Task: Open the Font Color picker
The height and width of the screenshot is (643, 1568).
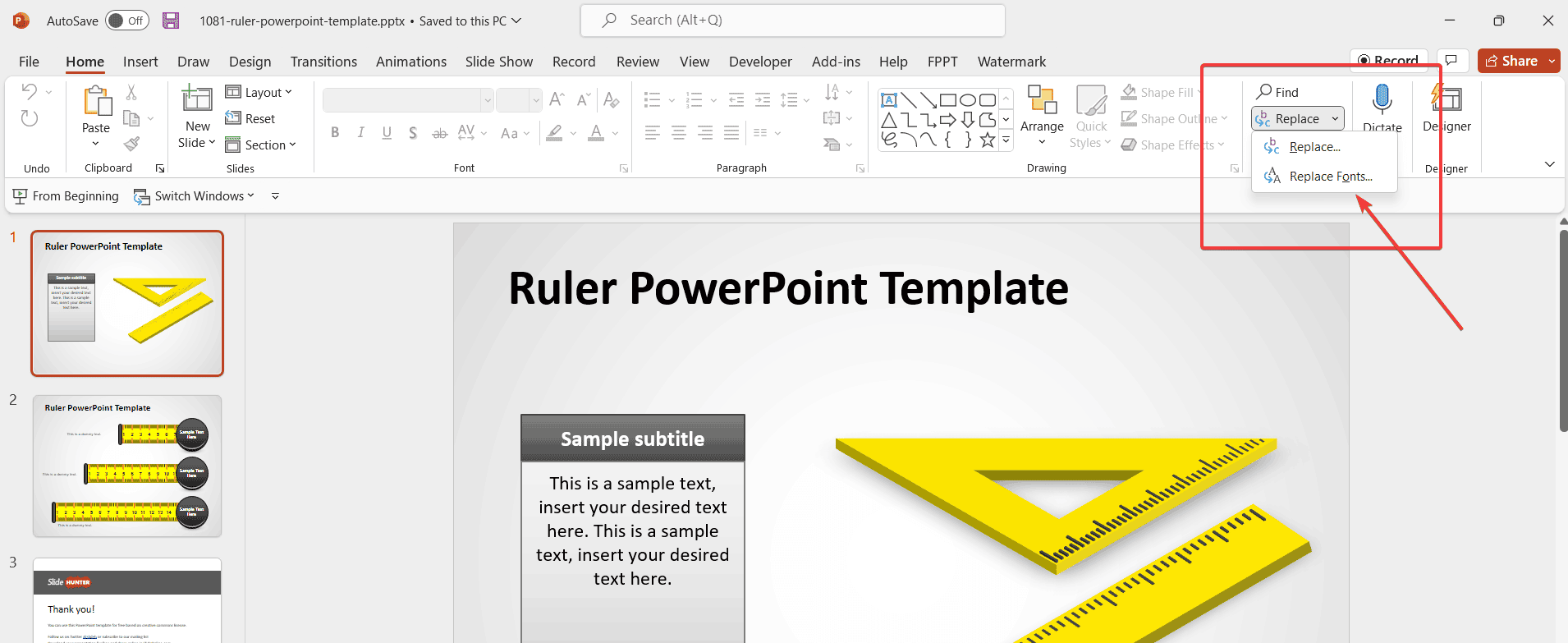Action: pyautogui.click(x=596, y=133)
